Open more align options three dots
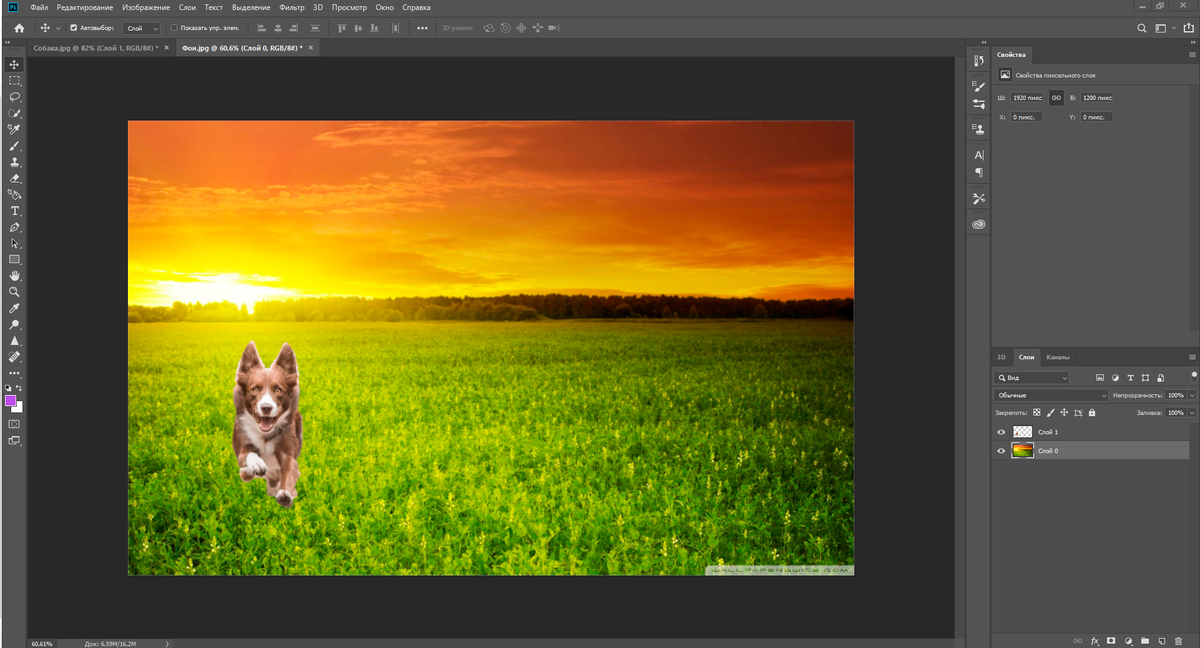The height and width of the screenshot is (648, 1200). (x=422, y=28)
